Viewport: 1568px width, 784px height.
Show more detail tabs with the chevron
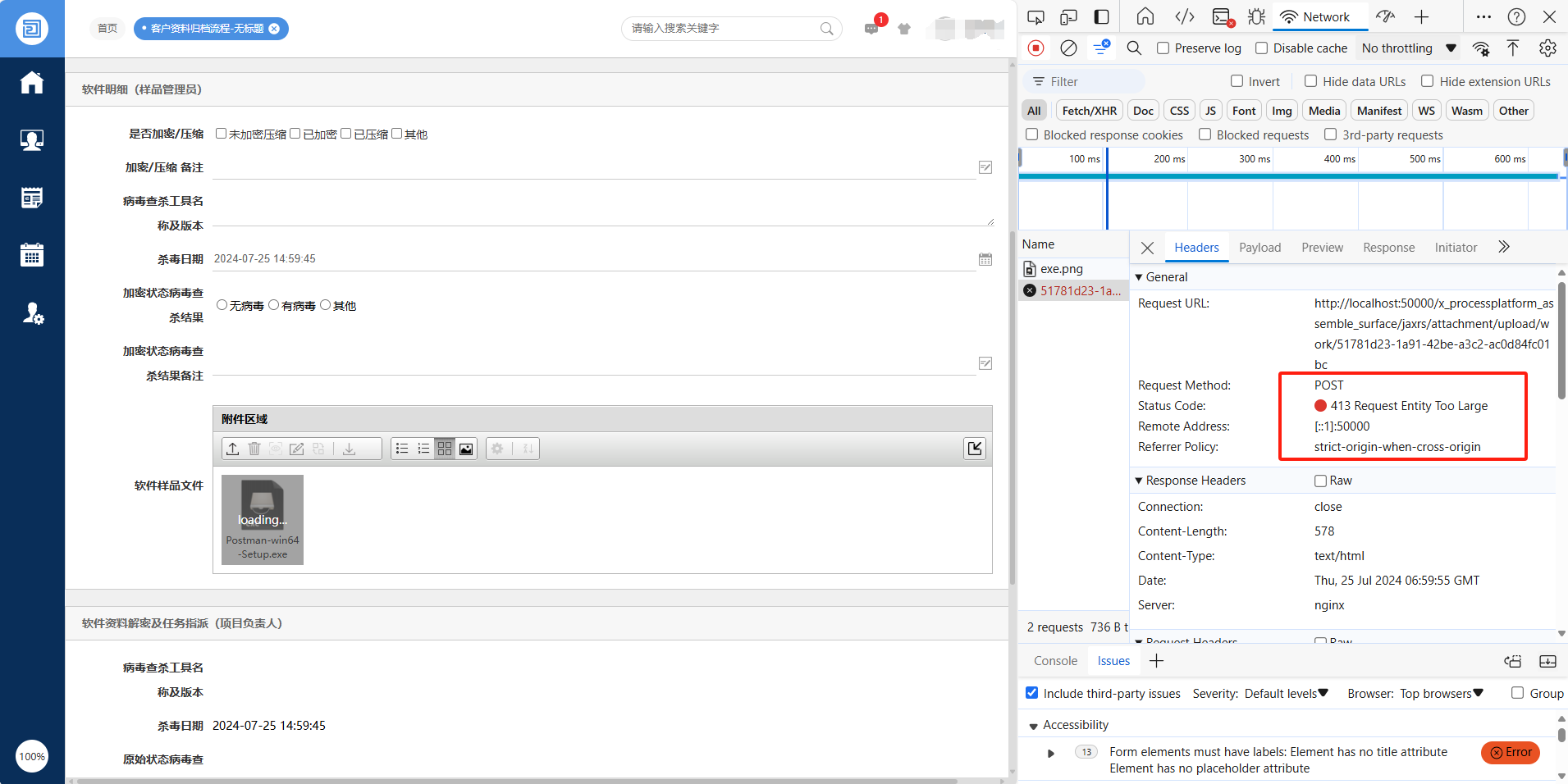pos(1503,247)
